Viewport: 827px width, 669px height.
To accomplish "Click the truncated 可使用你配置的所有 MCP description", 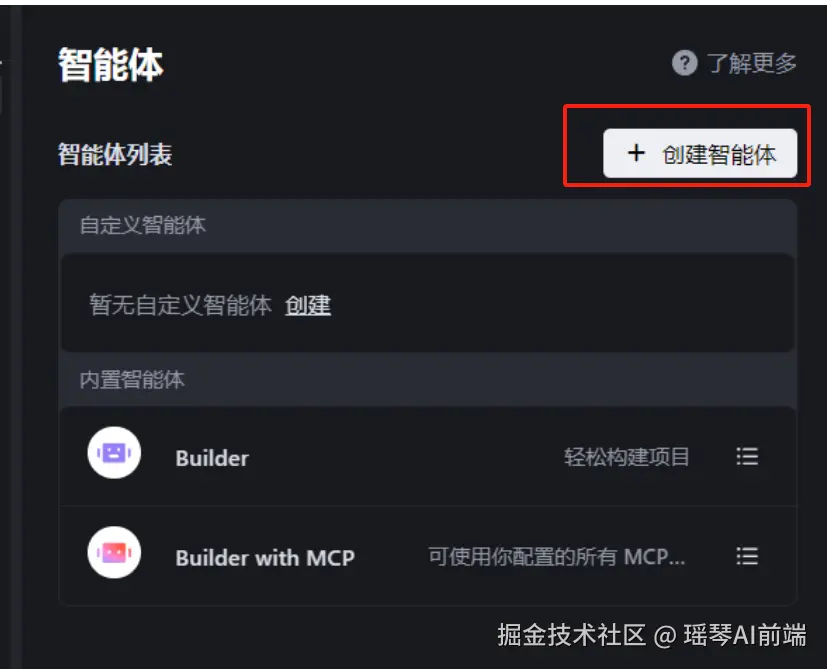I will [x=556, y=557].
